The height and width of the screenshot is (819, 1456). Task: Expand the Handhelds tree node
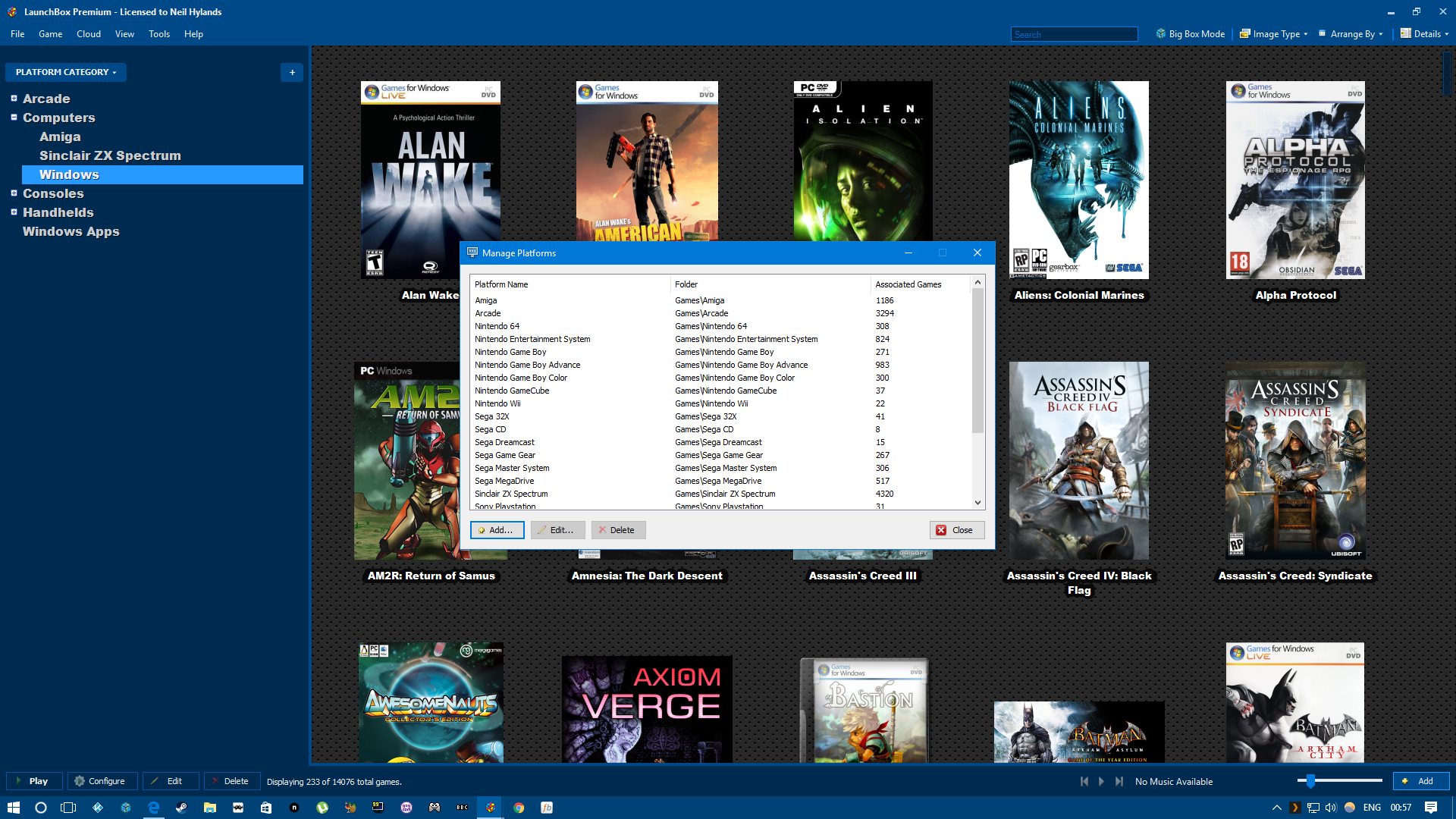click(x=14, y=212)
